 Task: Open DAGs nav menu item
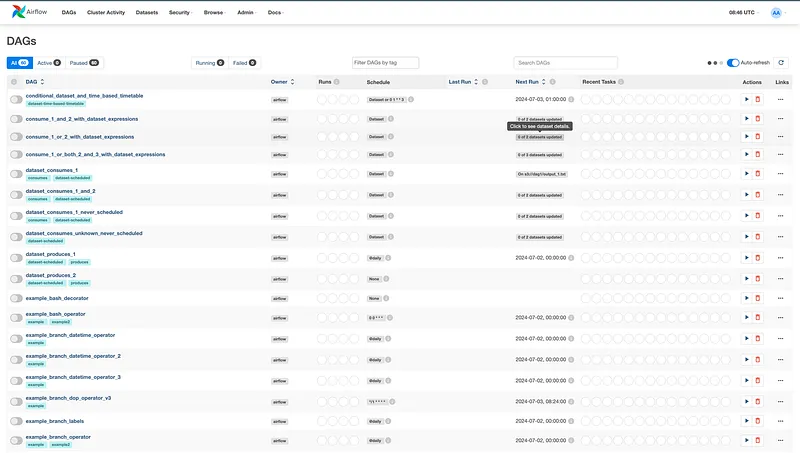(x=69, y=12)
